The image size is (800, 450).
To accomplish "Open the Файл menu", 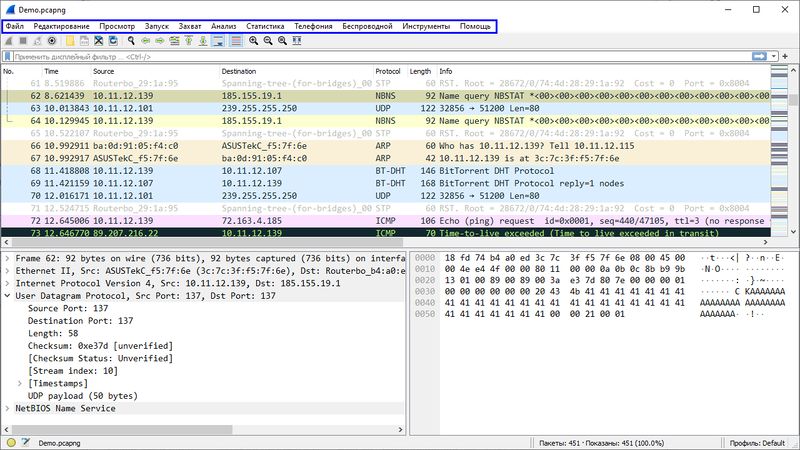I will pyautogui.click(x=15, y=26).
